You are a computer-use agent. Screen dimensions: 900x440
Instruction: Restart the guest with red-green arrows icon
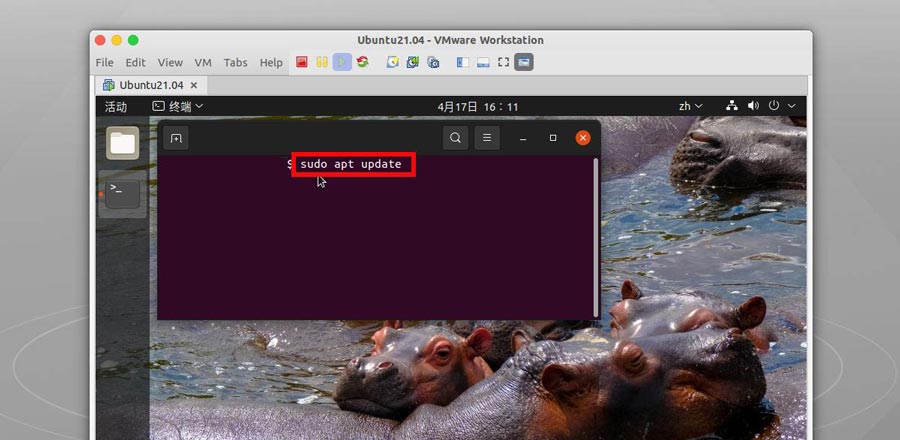point(362,62)
